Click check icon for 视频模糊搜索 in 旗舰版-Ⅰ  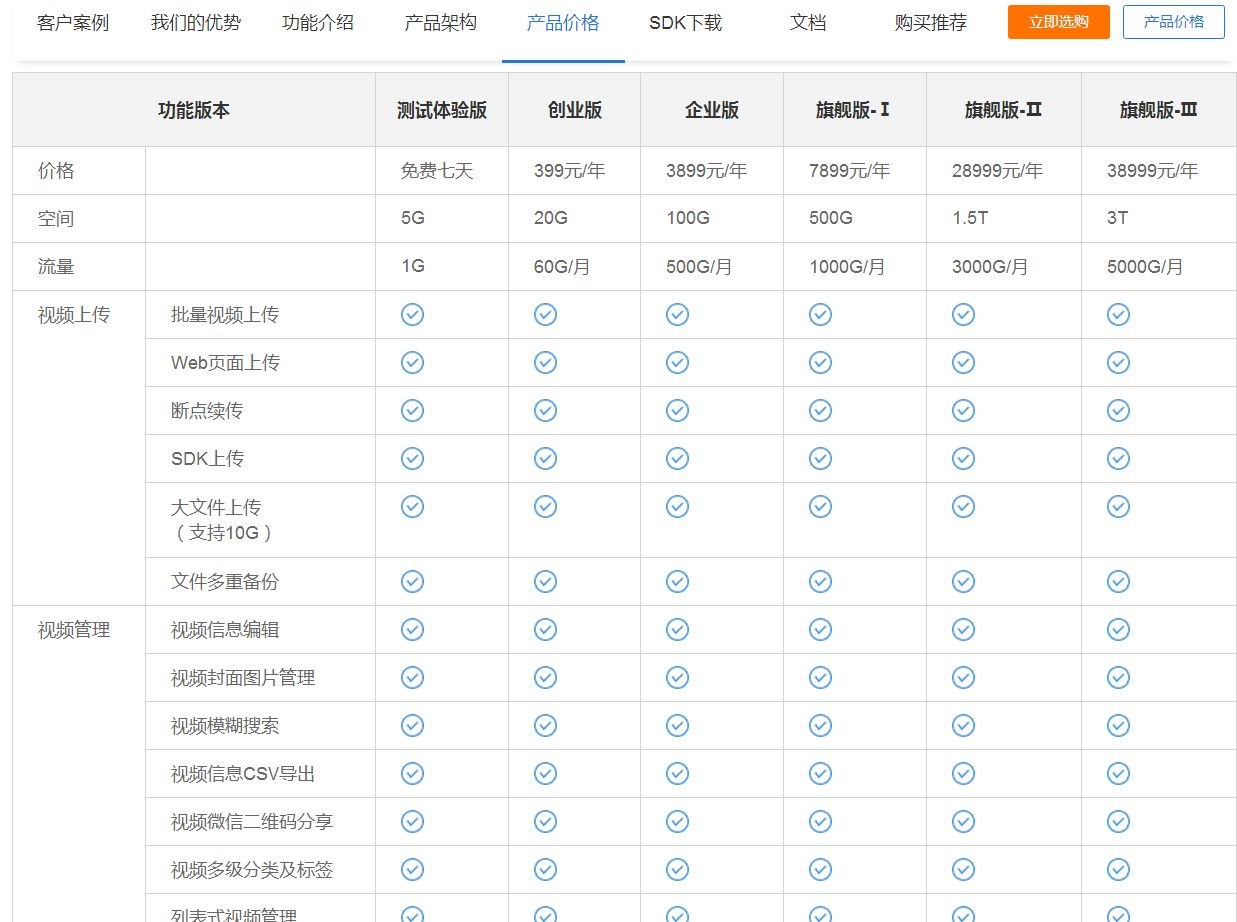coord(820,726)
